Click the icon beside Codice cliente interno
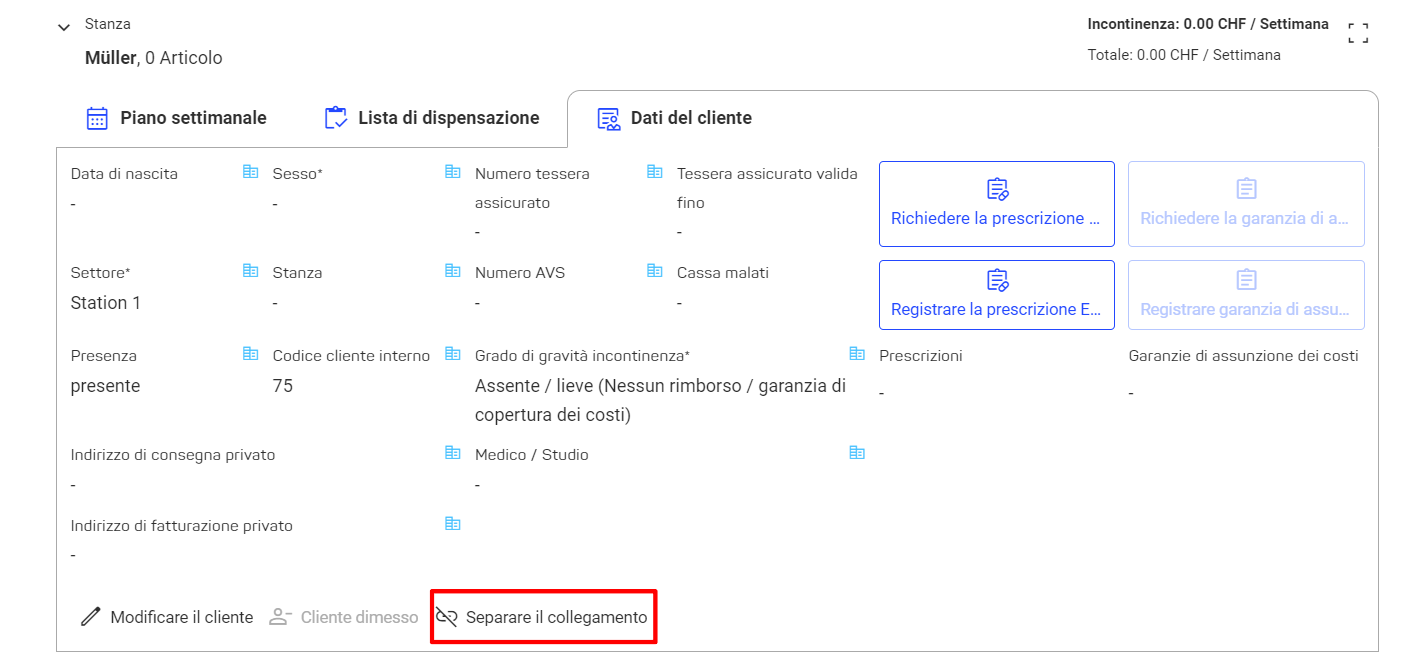Viewport: 1424px width, 672px height. pos(453,354)
